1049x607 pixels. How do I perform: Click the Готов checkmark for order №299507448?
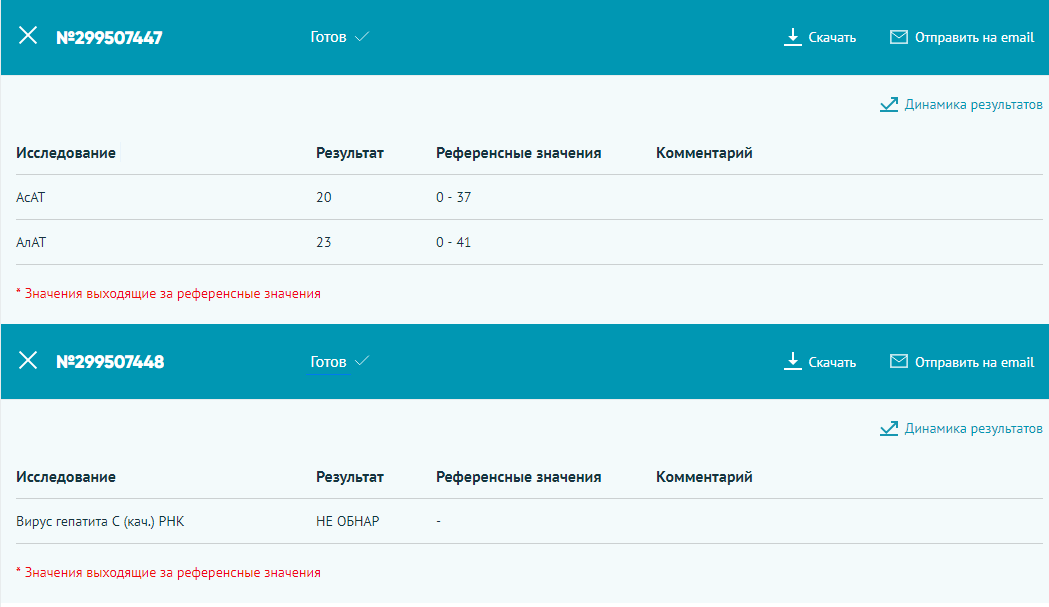(362, 361)
